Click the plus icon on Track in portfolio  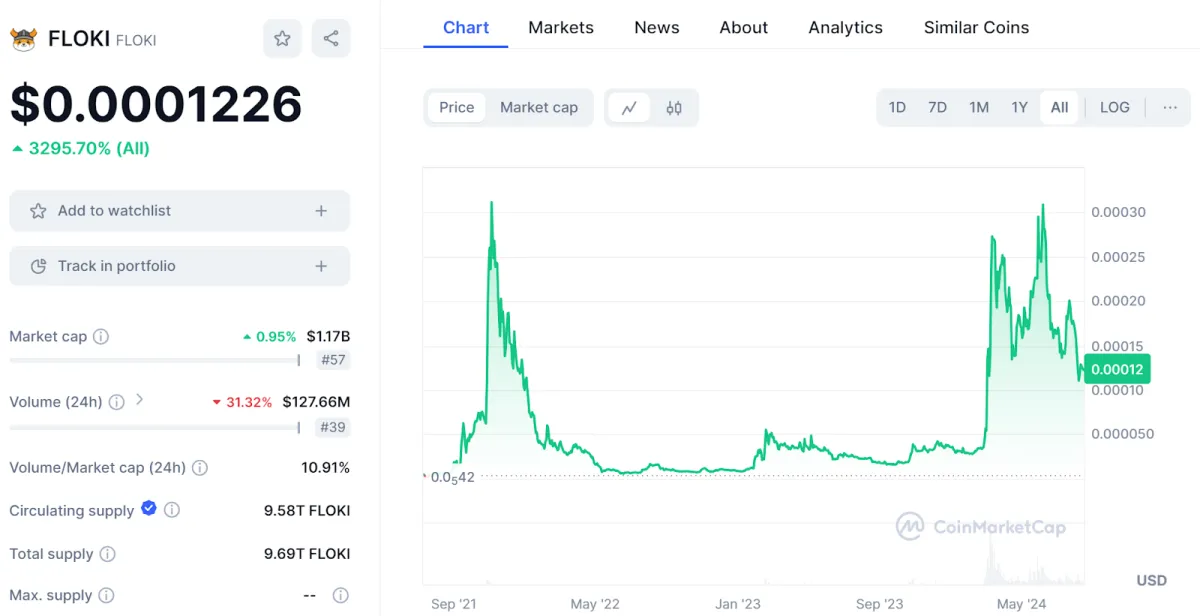click(321, 266)
